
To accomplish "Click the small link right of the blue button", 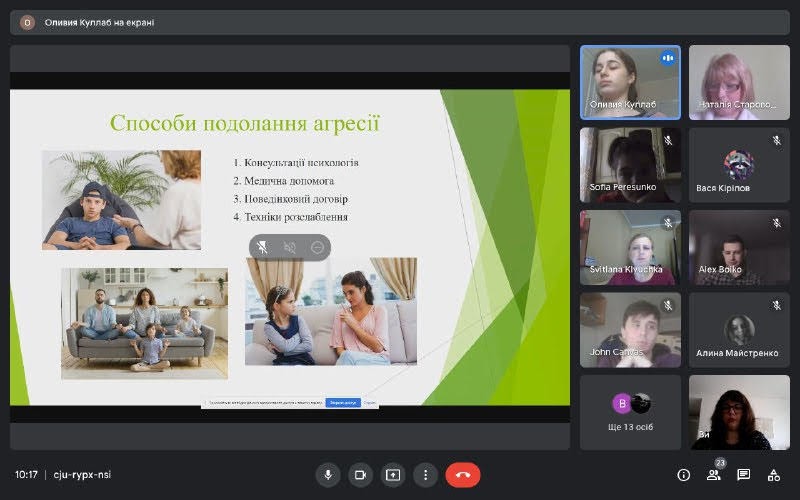I will [x=369, y=403].
